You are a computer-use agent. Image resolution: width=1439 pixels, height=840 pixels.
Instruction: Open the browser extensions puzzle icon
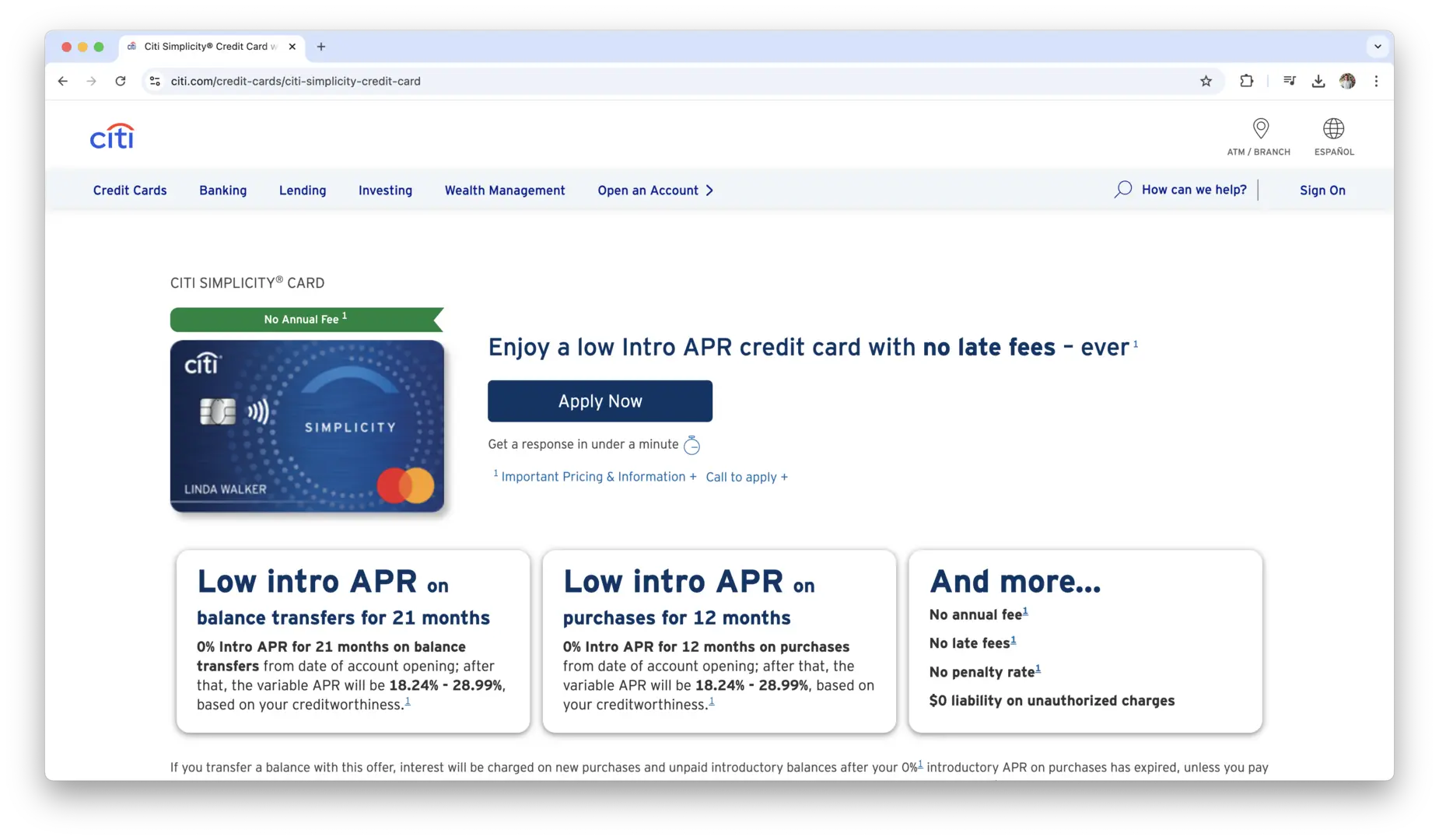[x=1246, y=81]
